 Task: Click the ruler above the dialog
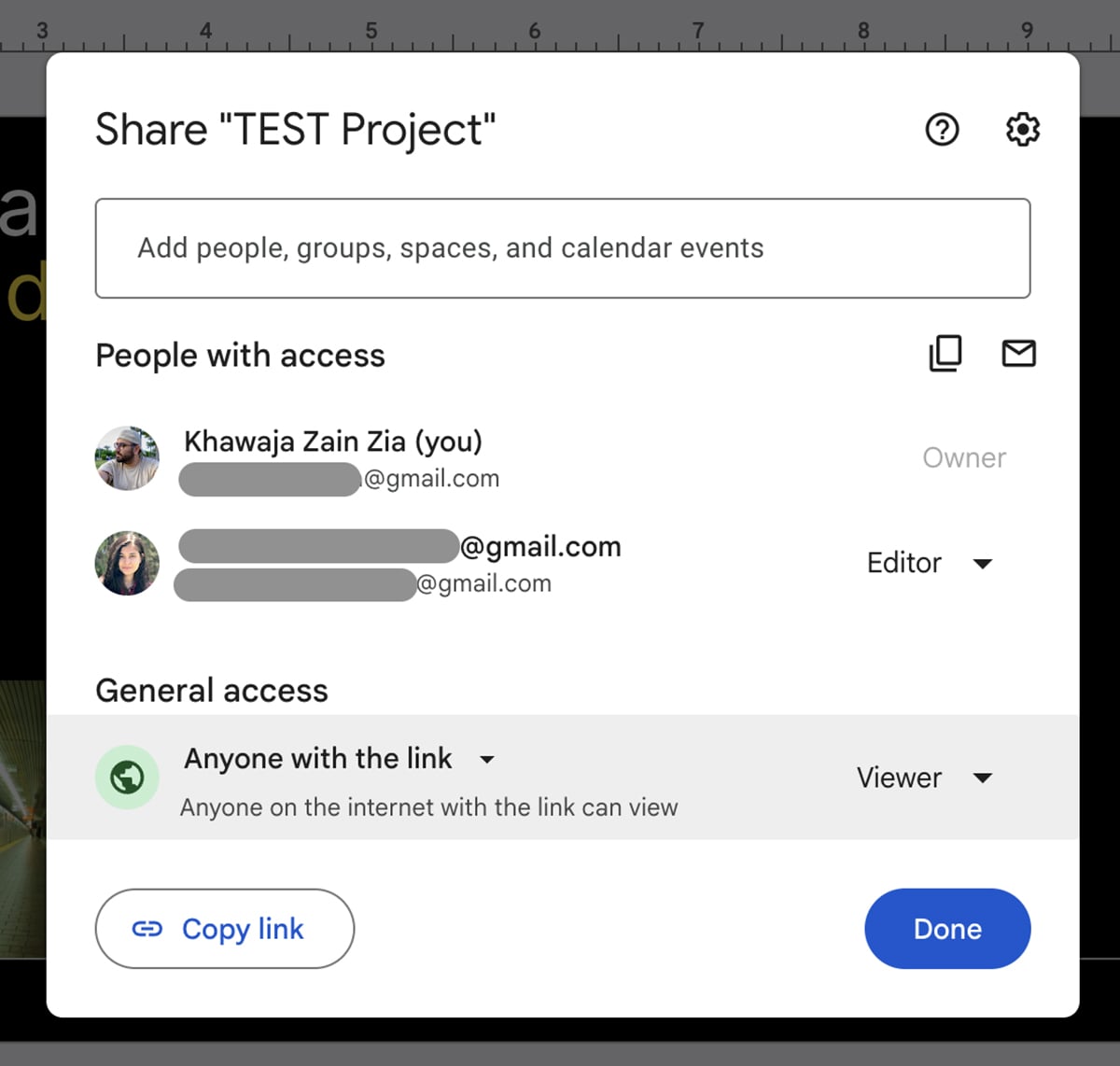(x=560, y=28)
